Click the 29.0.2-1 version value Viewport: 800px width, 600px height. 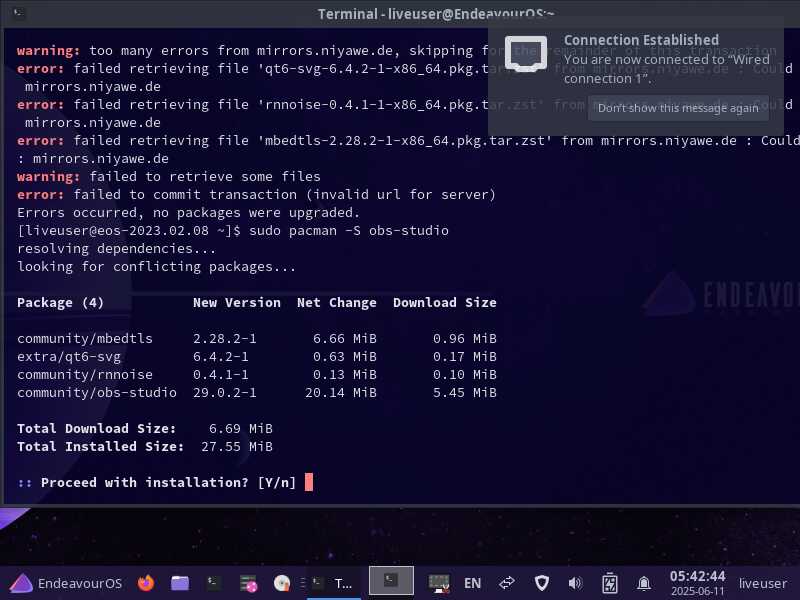[224, 392]
